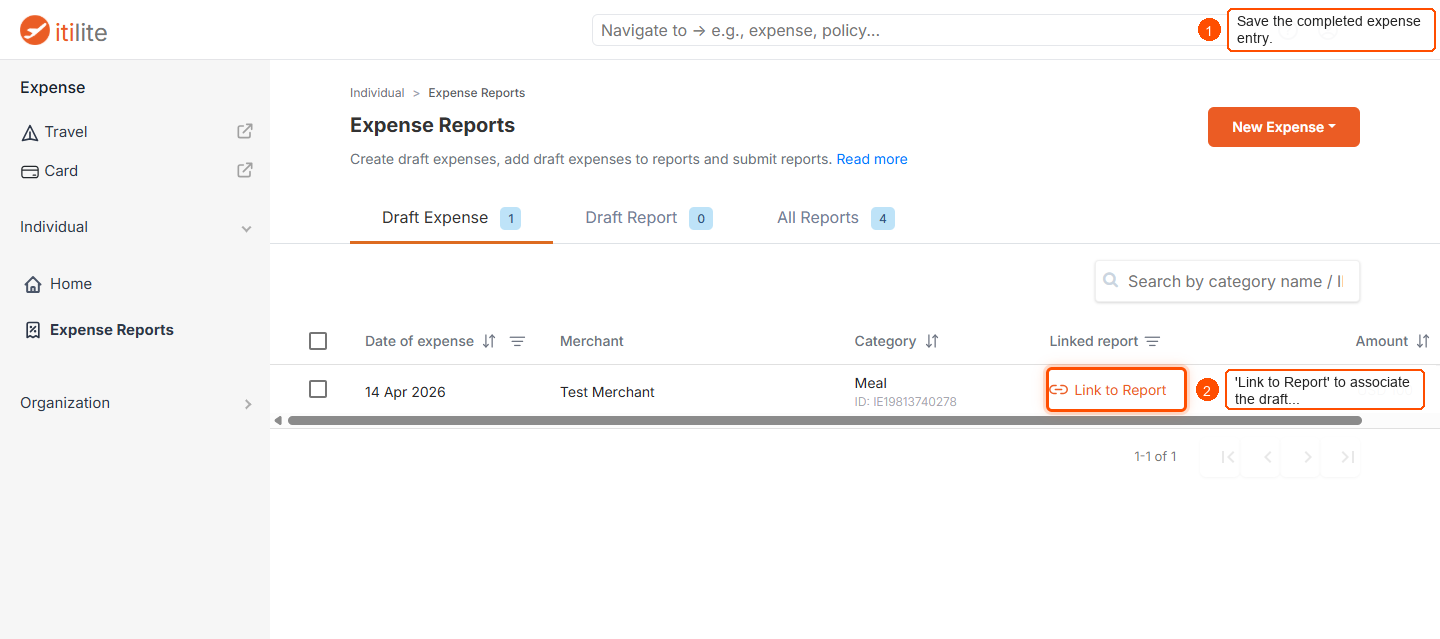Switch to Draft Expense tab
Image resolution: width=1440 pixels, height=639 pixels.
coord(451,218)
